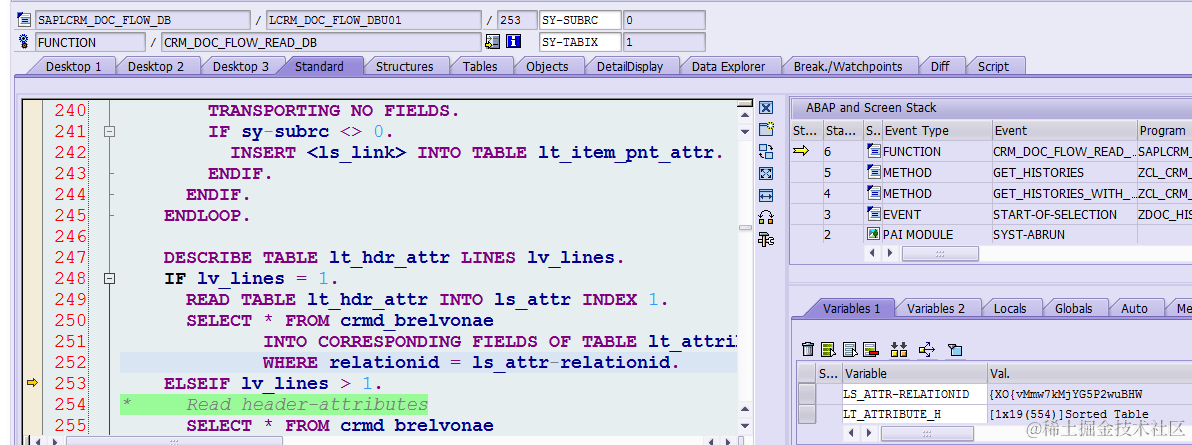
Task: Open the Break./Watchpoints tab
Action: [x=848, y=66]
